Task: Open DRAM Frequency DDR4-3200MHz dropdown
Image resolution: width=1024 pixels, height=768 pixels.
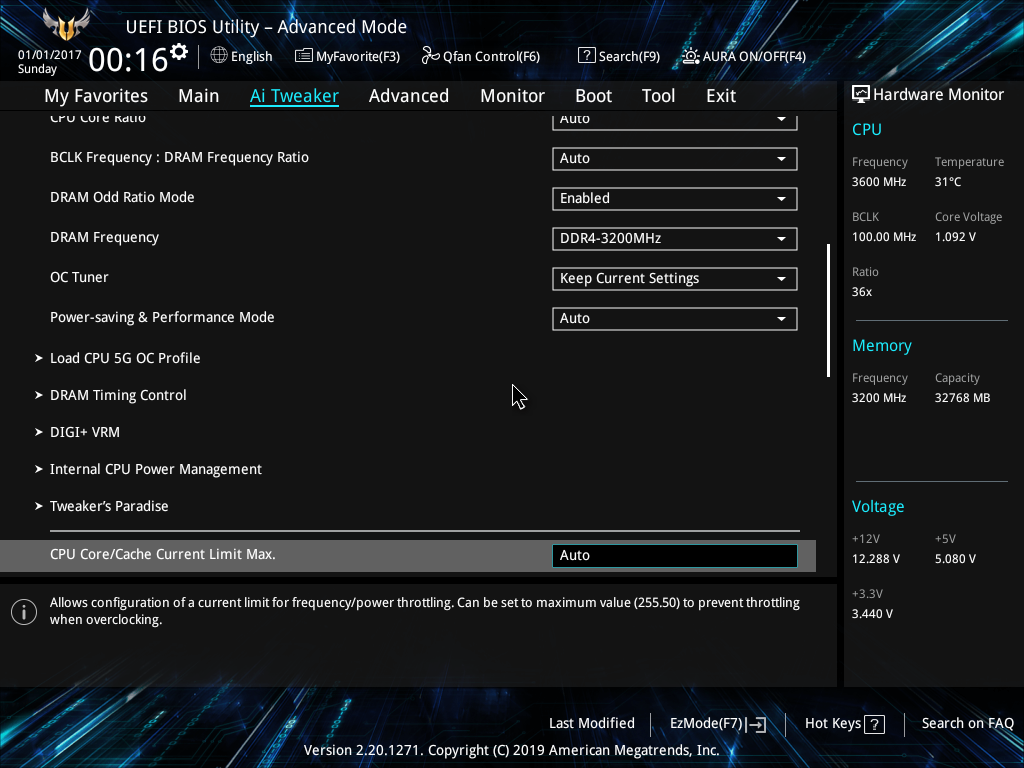Action: pos(675,238)
